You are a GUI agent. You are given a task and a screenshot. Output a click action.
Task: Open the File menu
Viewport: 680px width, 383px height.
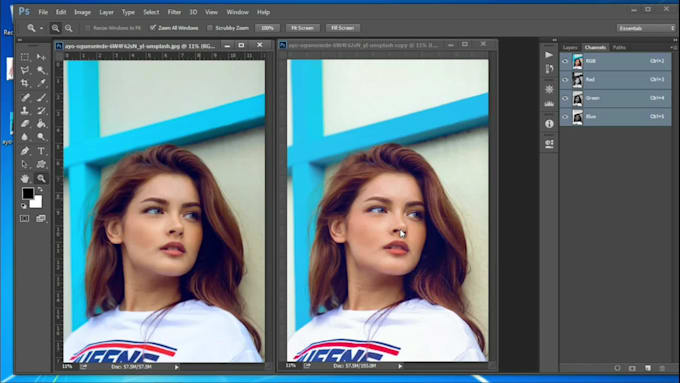43,12
